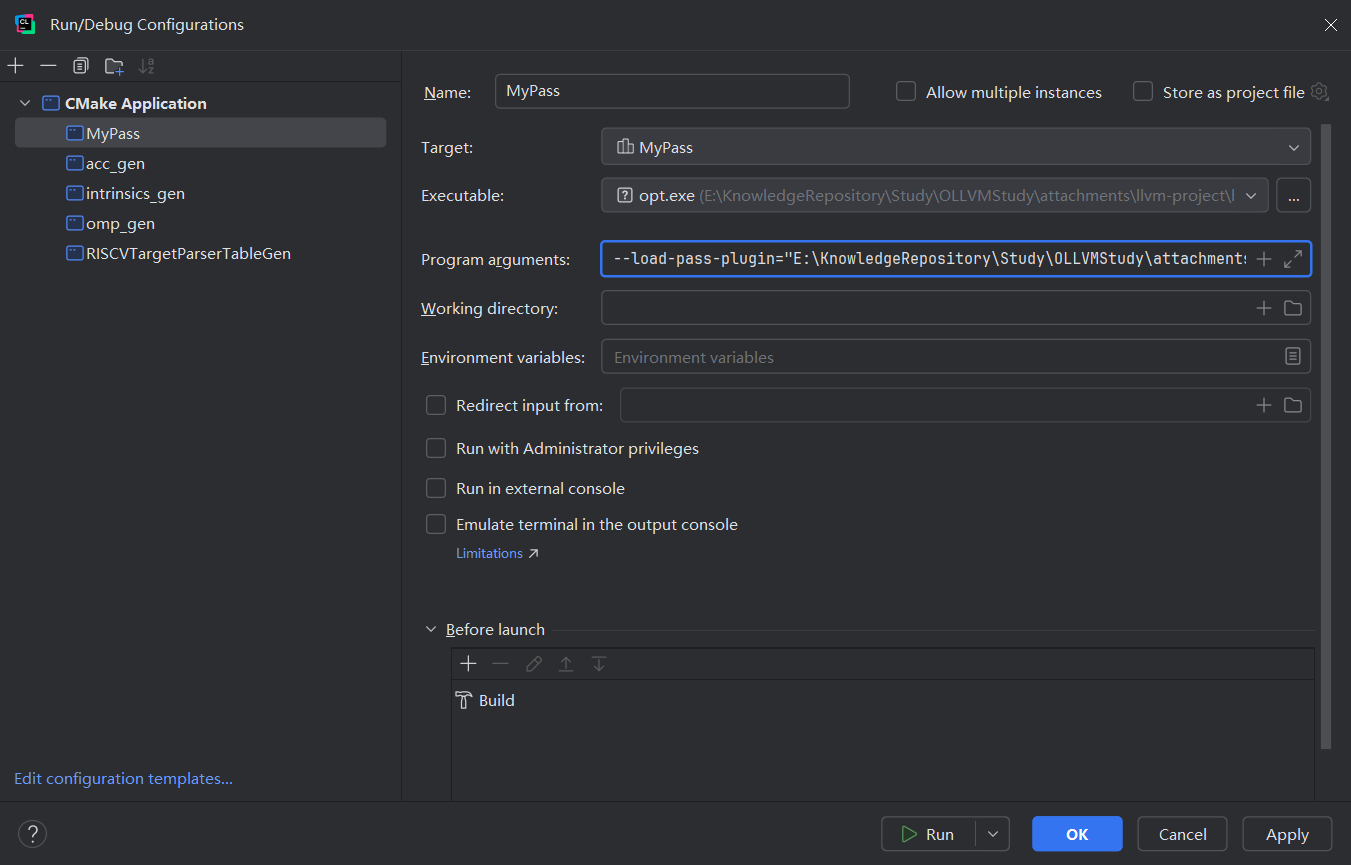Image resolution: width=1351 pixels, height=865 pixels.
Task: Select the acc_gen configuration
Action: point(115,163)
